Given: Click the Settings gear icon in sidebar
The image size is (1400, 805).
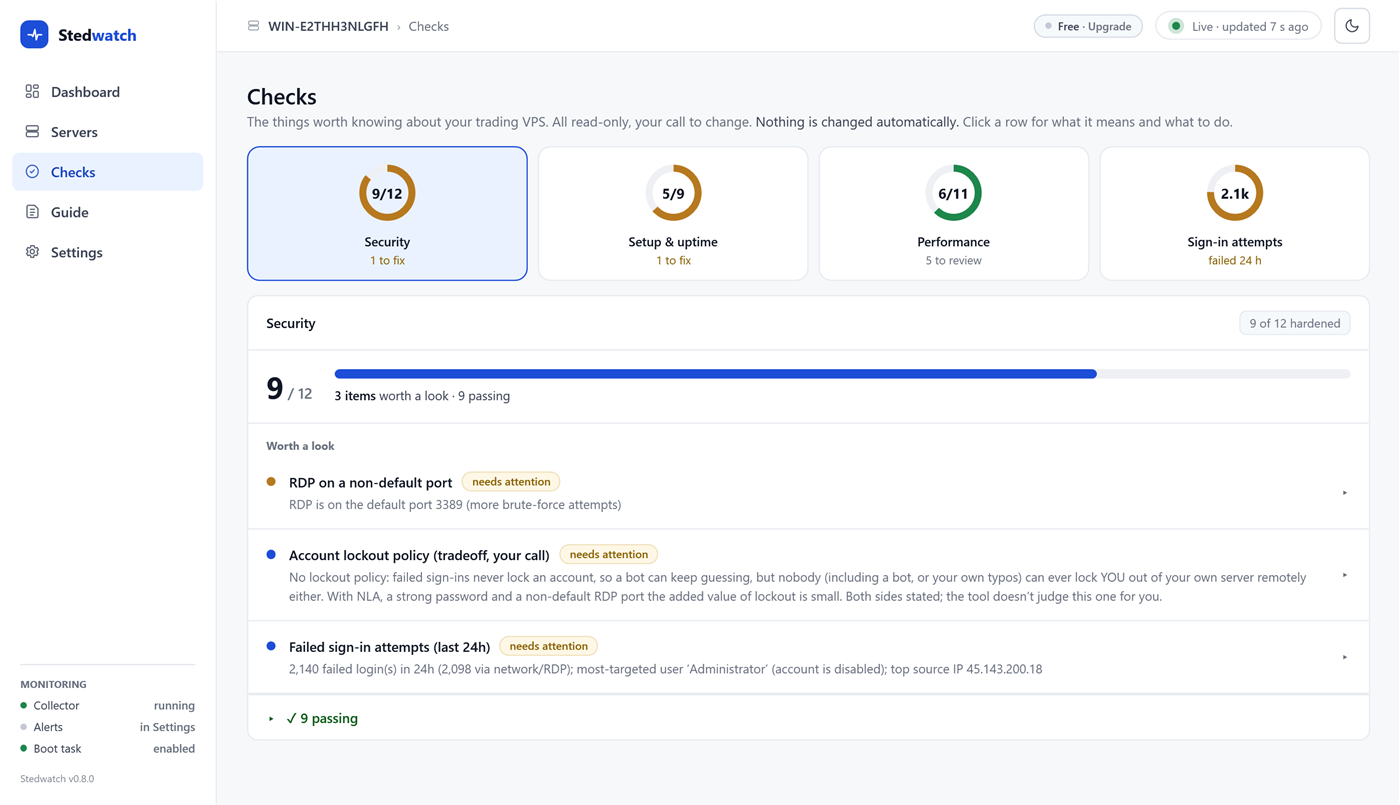Looking at the screenshot, I should [x=32, y=251].
